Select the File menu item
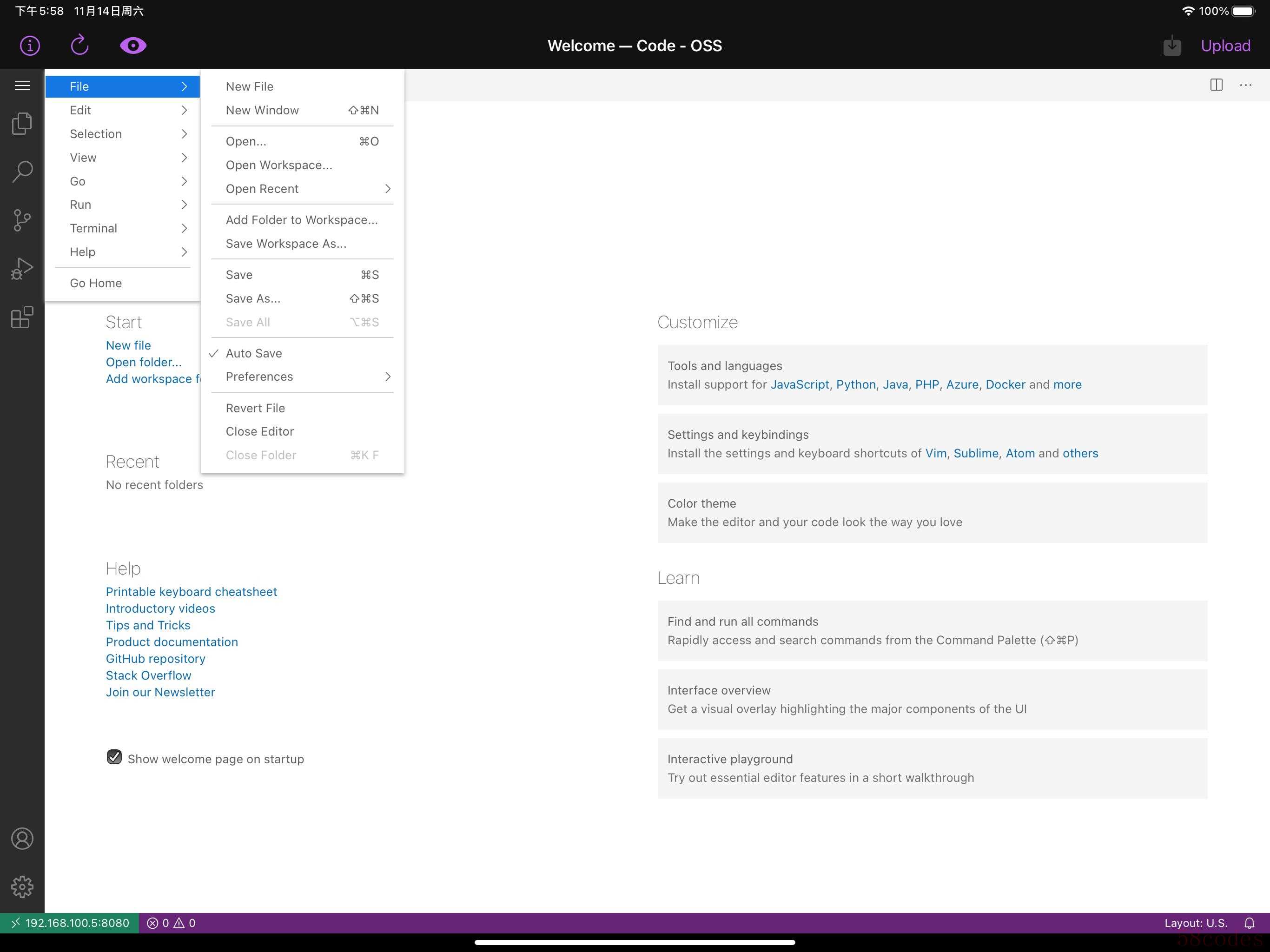Viewport: 1270px width, 952px height. (122, 86)
